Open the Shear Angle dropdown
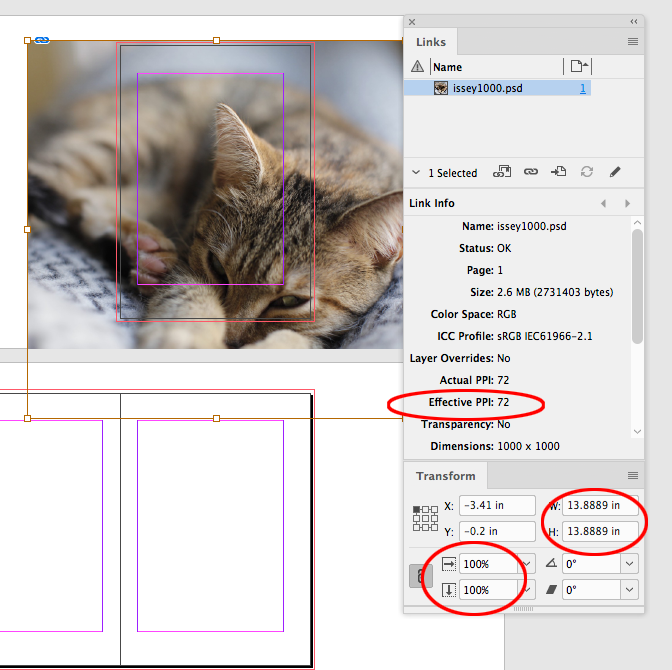 point(629,590)
